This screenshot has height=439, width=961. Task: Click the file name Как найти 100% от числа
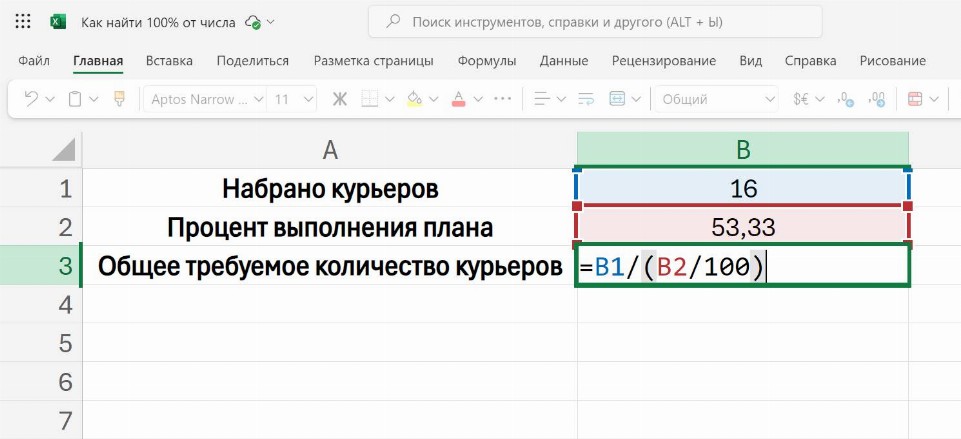click(159, 21)
